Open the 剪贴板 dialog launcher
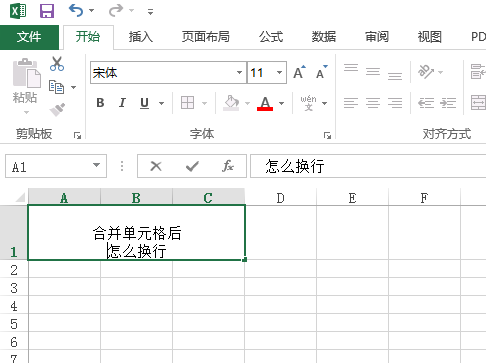The height and width of the screenshot is (363, 486). pos(77,135)
